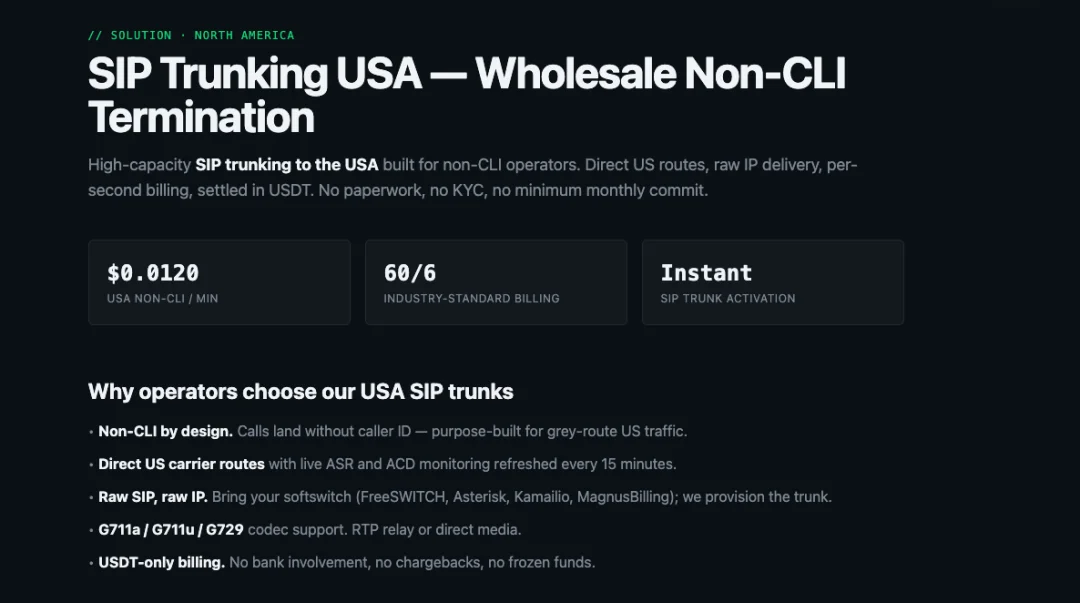Click the 60/6 billing figure
This screenshot has width=1080, height=603.
click(410, 273)
